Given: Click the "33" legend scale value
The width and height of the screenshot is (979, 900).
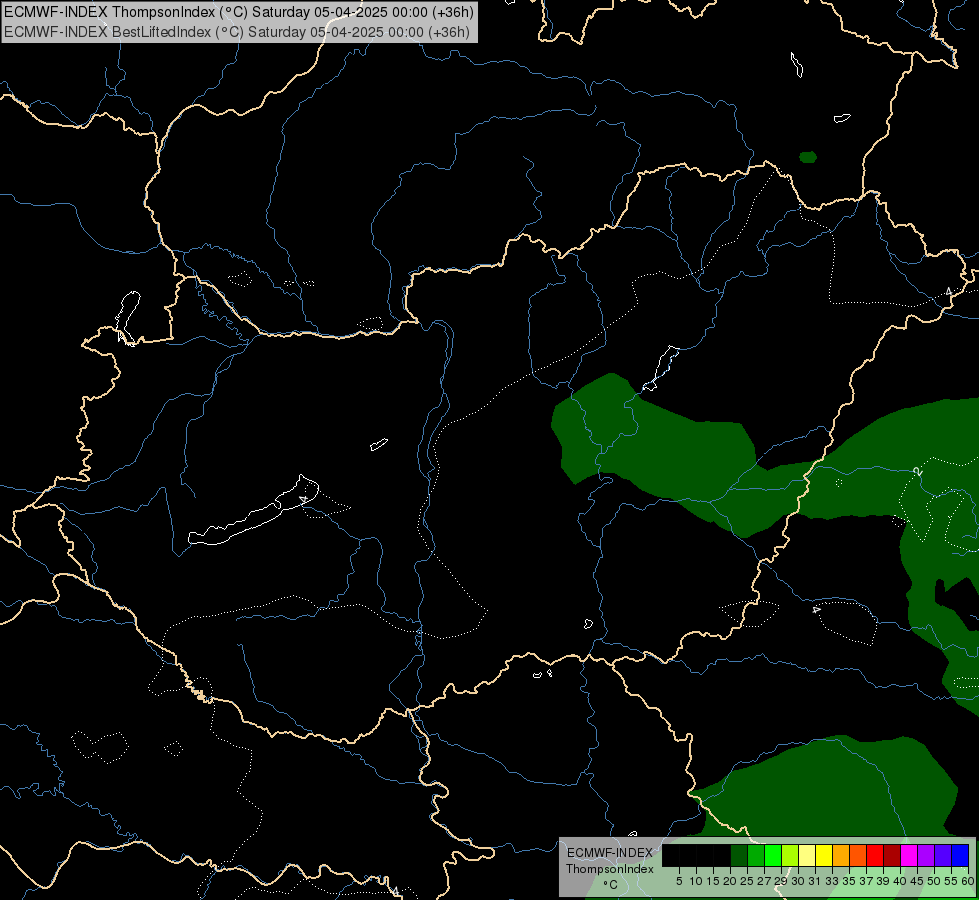Looking at the screenshot, I should (832, 881).
